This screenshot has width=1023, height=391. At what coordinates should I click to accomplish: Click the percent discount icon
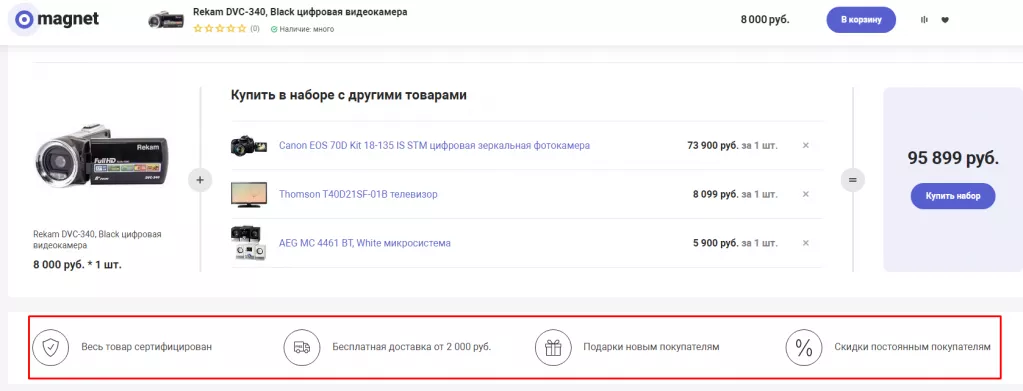(x=804, y=347)
